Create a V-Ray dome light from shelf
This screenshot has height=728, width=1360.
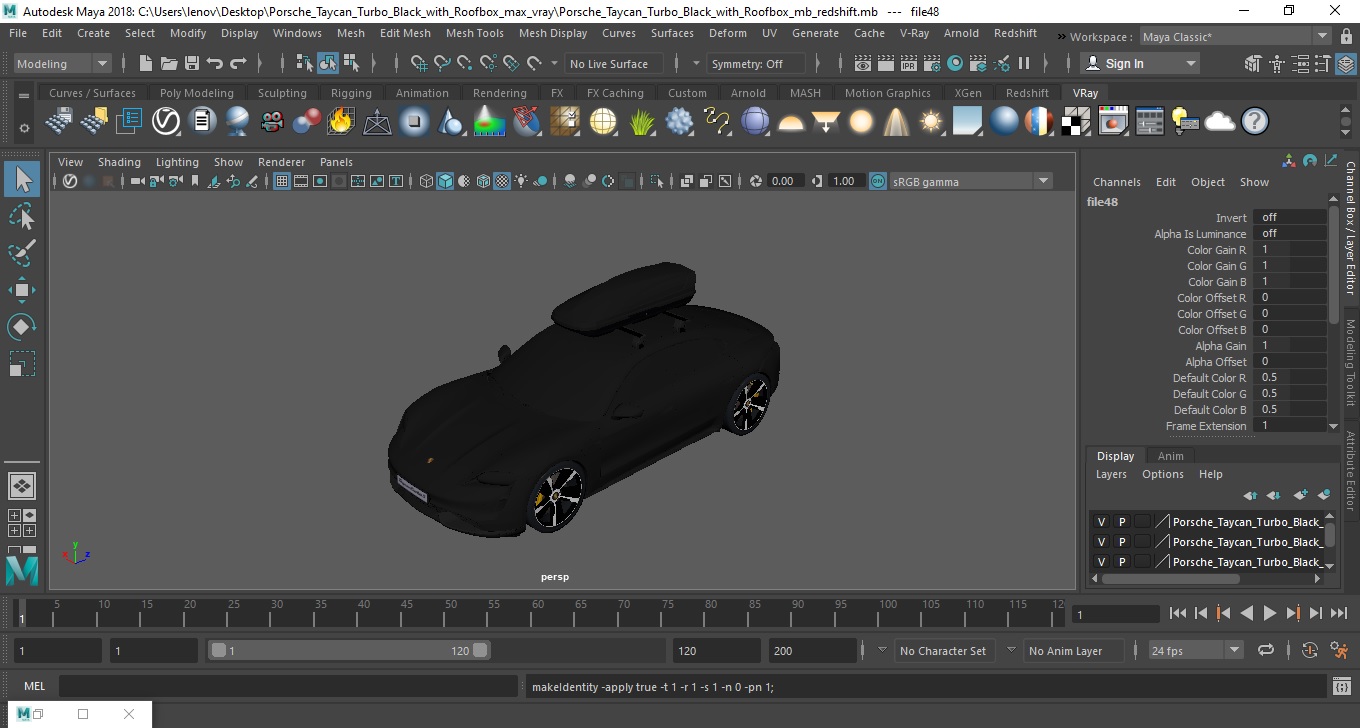pos(790,122)
